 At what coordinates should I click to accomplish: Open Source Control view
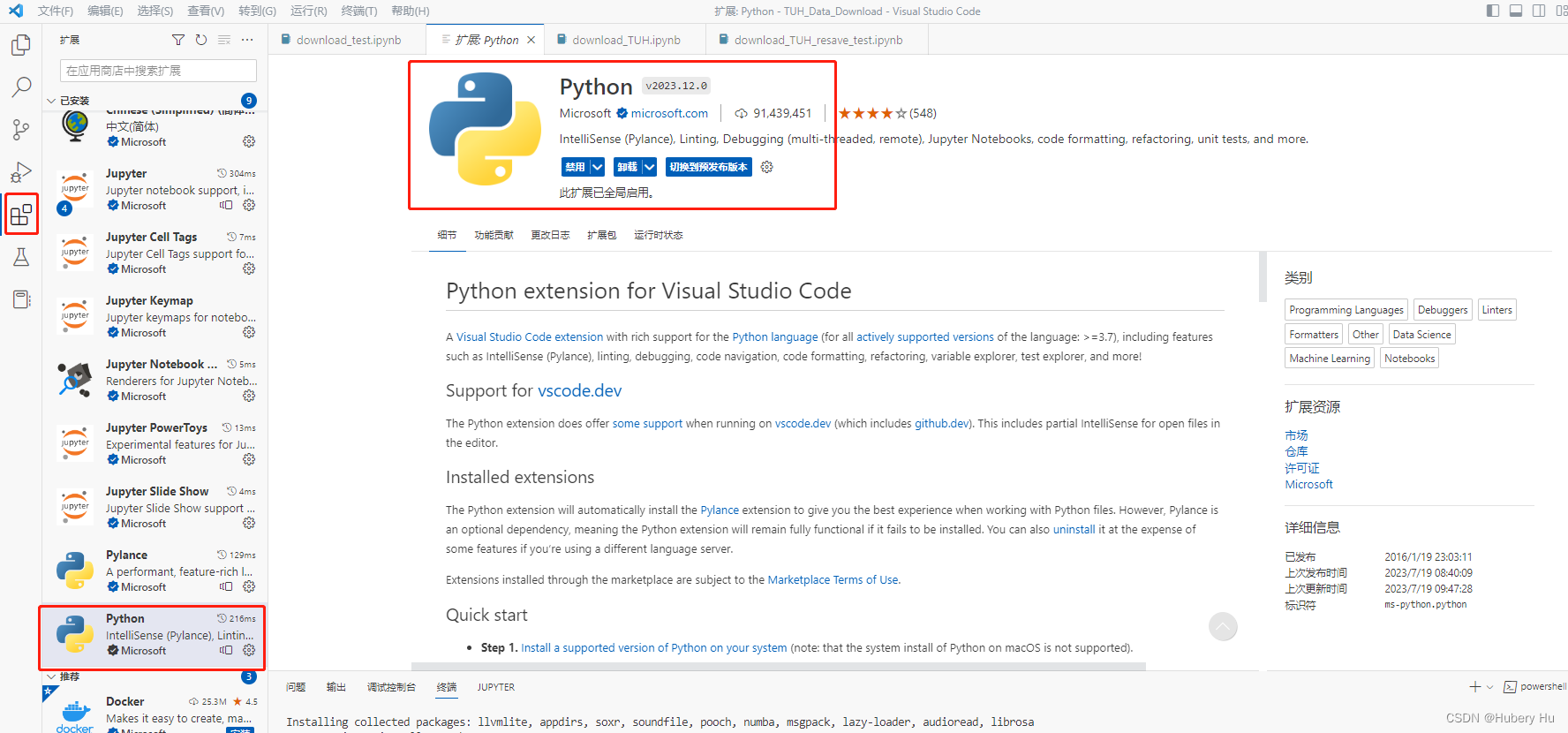21,130
